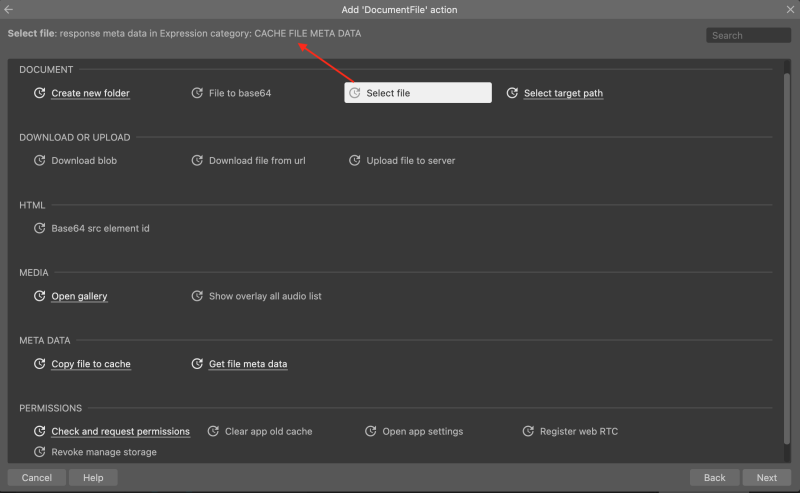800x493 pixels.
Task: Select Download file from url action
Action: pyautogui.click(x=257, y=160)
